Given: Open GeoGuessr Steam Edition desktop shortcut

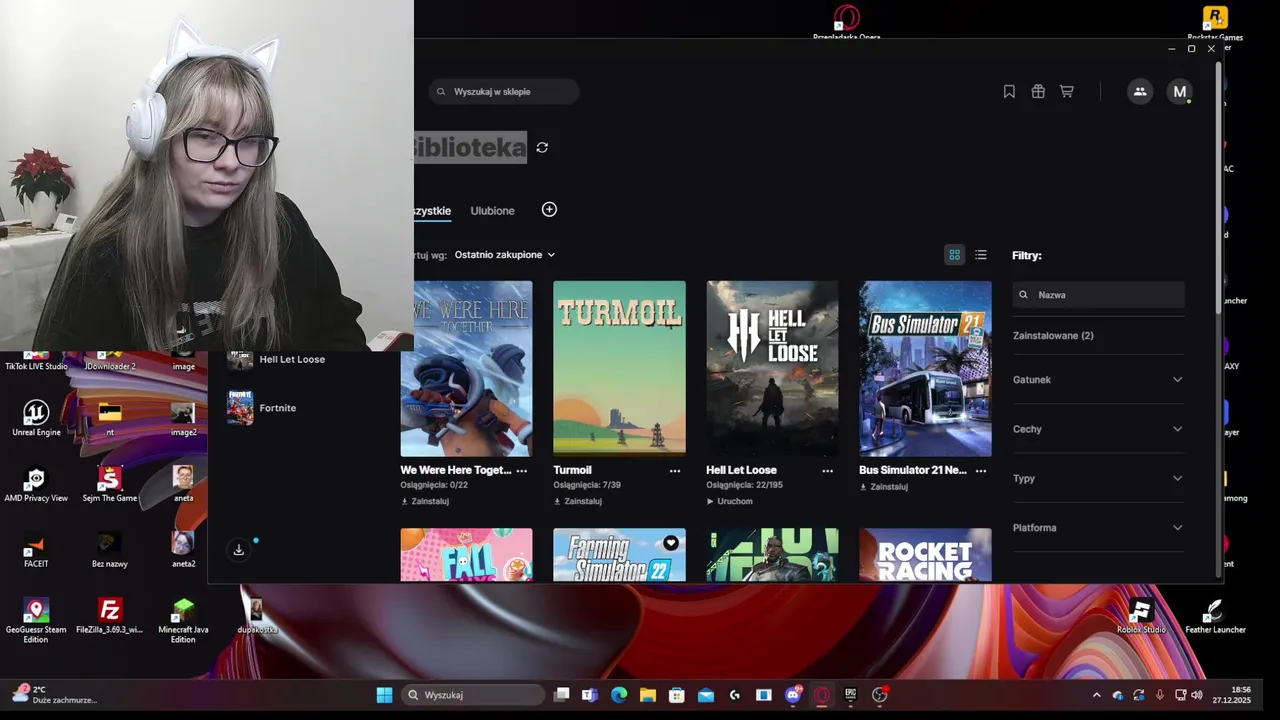Looking at the screenshot, I should [x=36, y=621].
